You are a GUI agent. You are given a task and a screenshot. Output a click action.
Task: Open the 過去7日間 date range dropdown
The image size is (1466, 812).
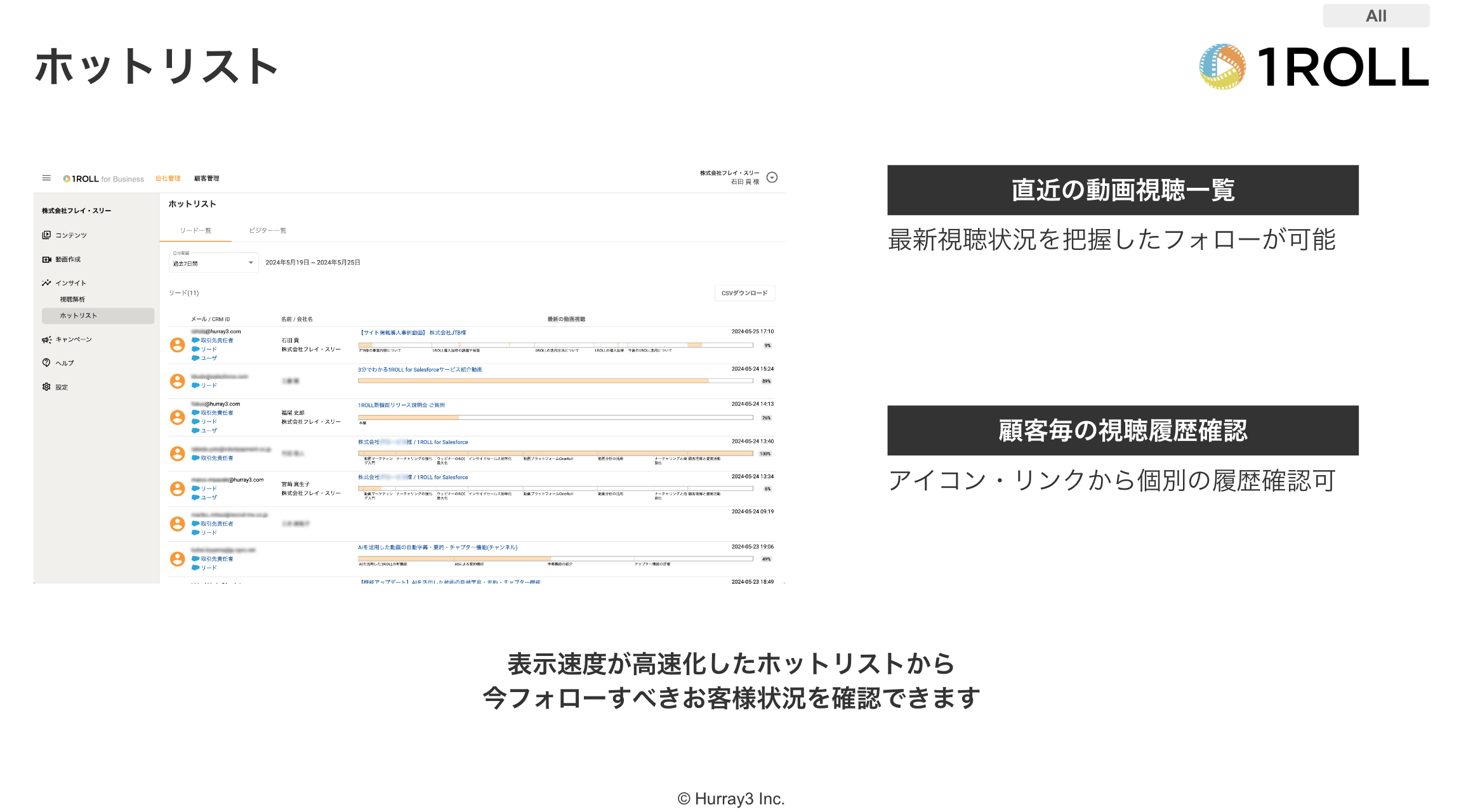click(x=213, y=263)
